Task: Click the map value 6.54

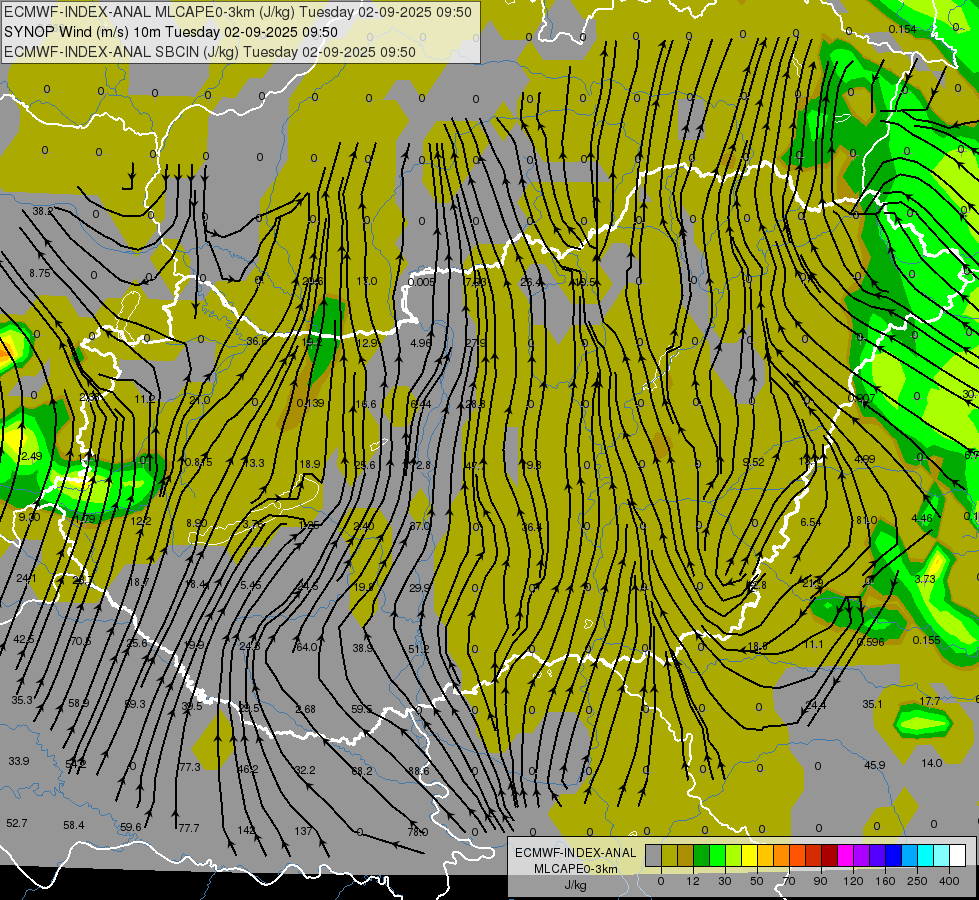Action: pyautogui.click(x=810, y=522)
